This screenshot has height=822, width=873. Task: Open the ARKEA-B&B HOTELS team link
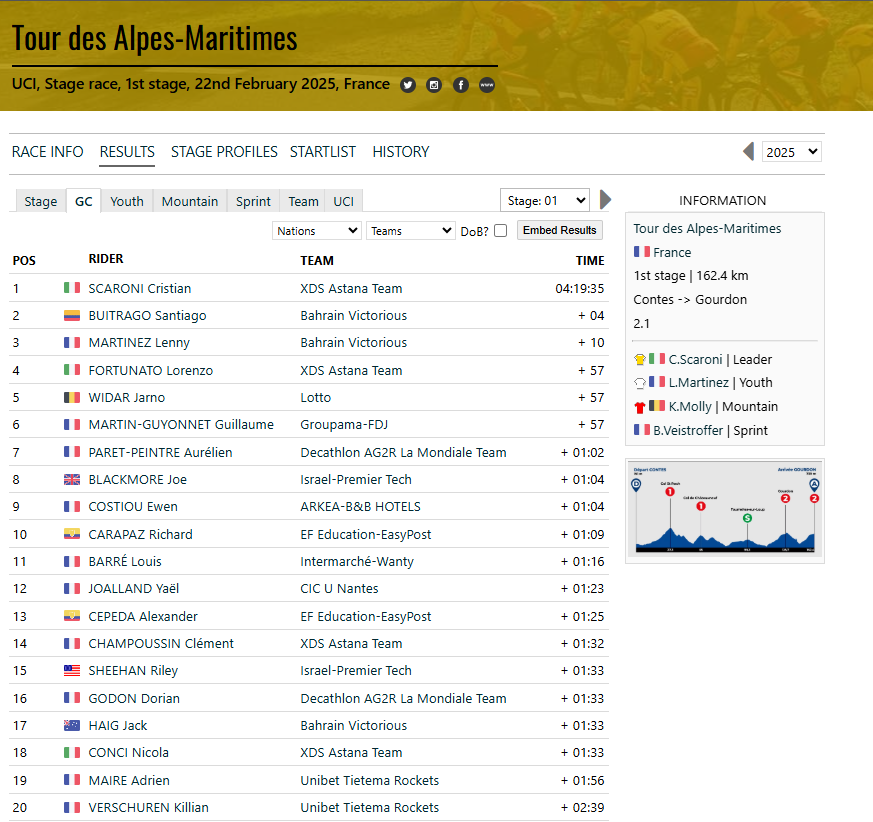coord(360,507)
